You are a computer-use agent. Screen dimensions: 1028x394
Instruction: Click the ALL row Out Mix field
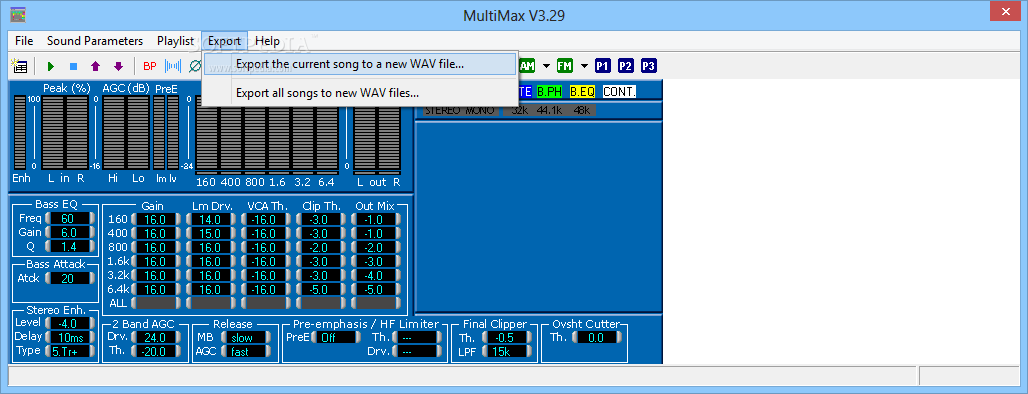pos(376,303)
